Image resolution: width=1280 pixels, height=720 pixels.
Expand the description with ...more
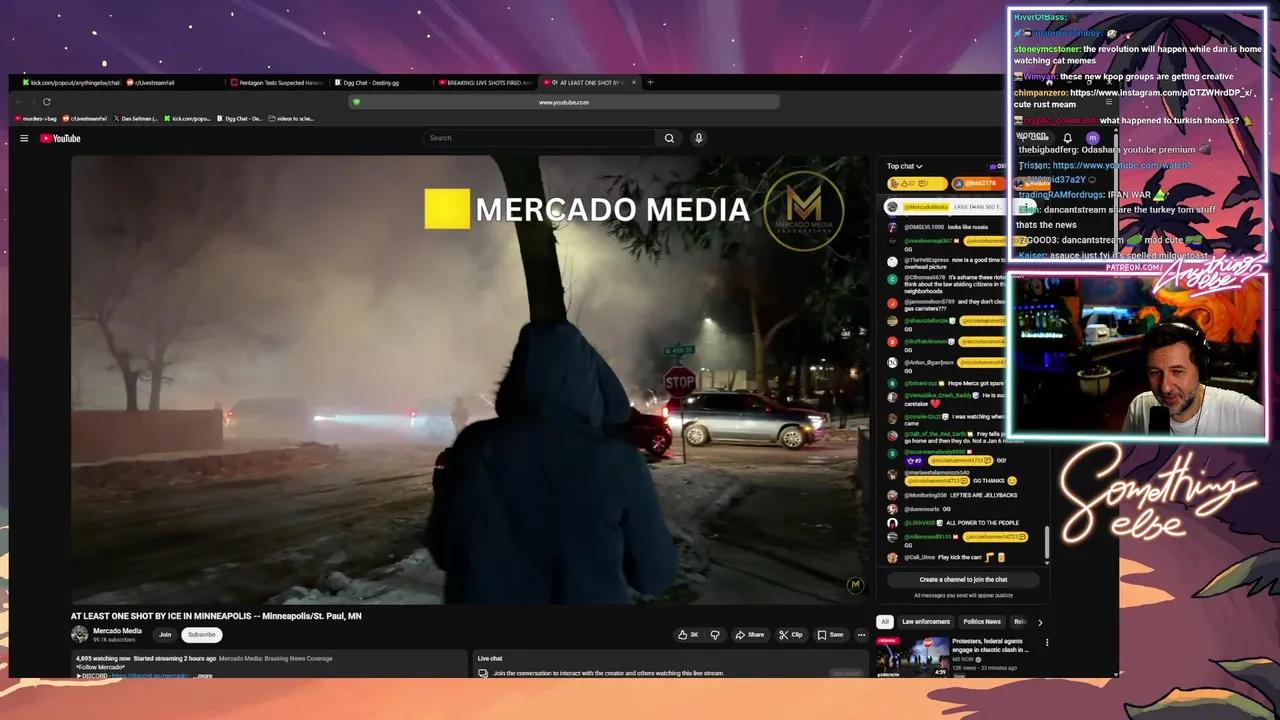point(203,676)
